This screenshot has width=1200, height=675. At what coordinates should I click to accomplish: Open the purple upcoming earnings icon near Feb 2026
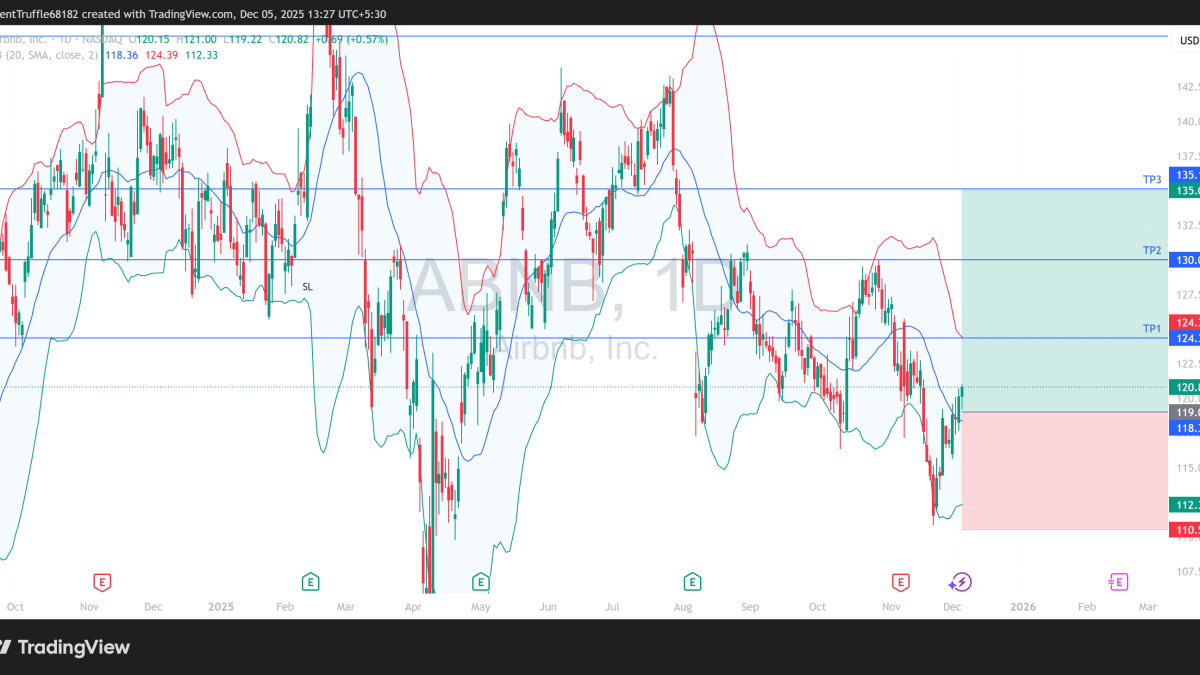point(1117,581)
